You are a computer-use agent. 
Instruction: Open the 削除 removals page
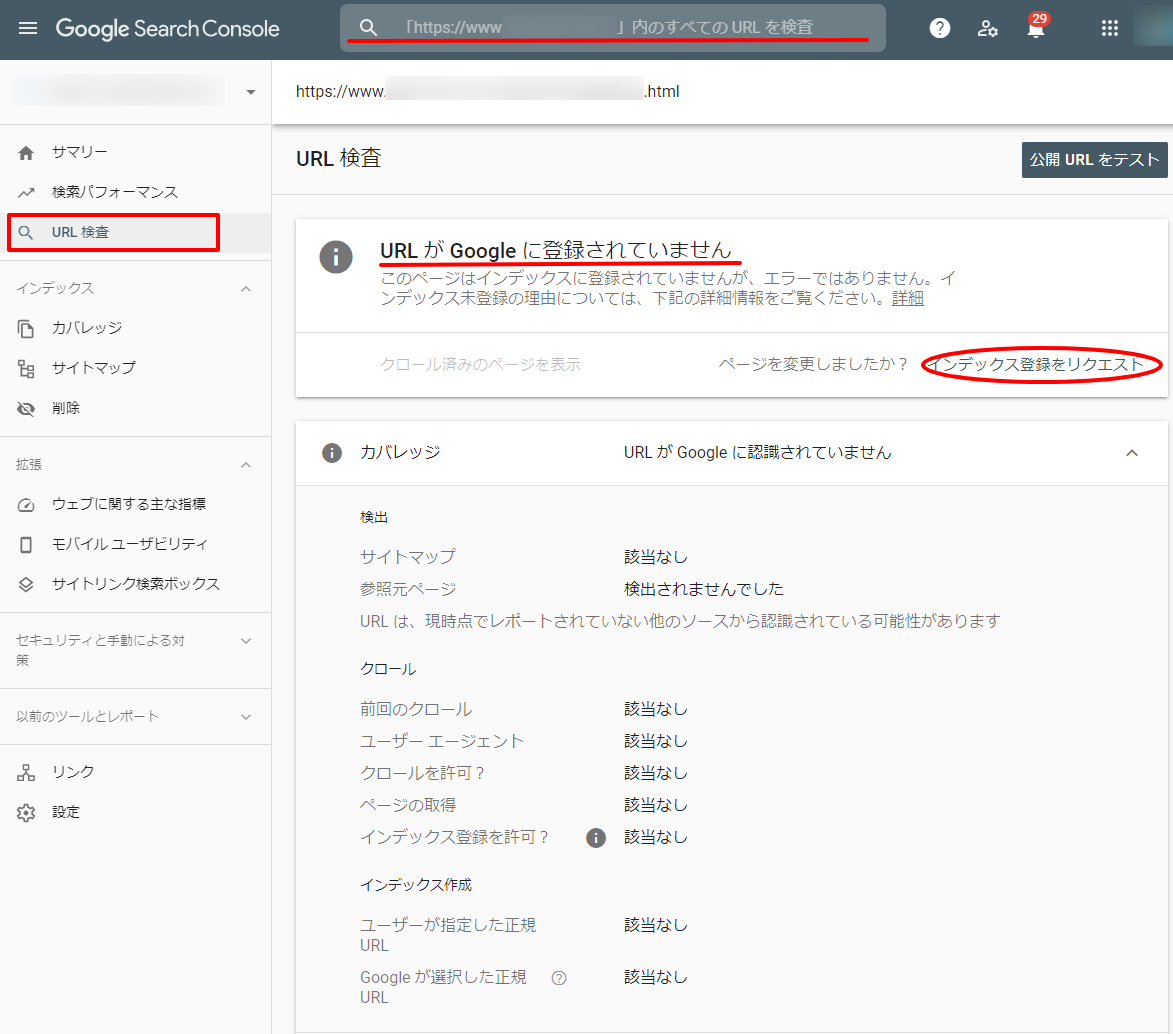click(135, 409)
